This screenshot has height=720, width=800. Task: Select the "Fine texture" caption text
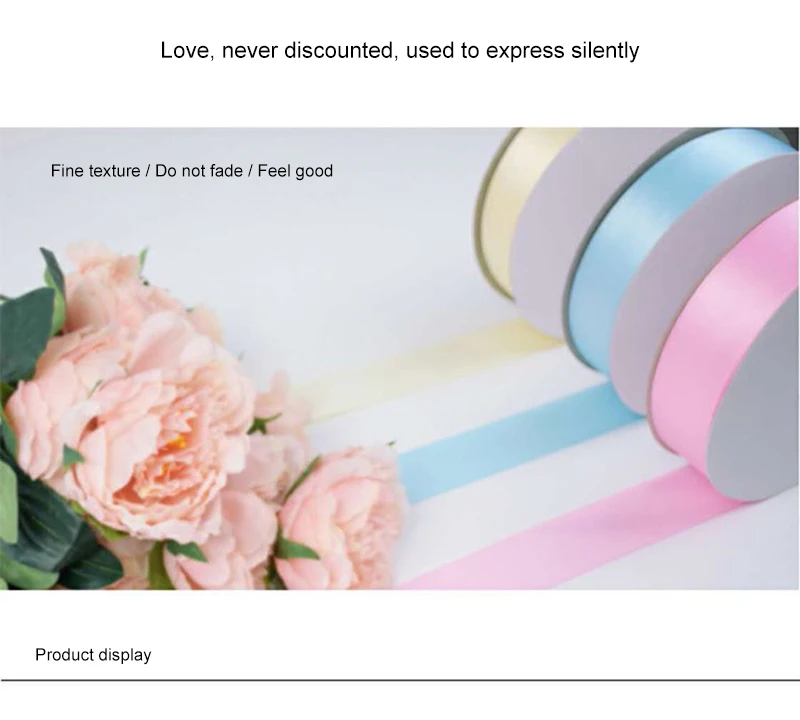95,170
